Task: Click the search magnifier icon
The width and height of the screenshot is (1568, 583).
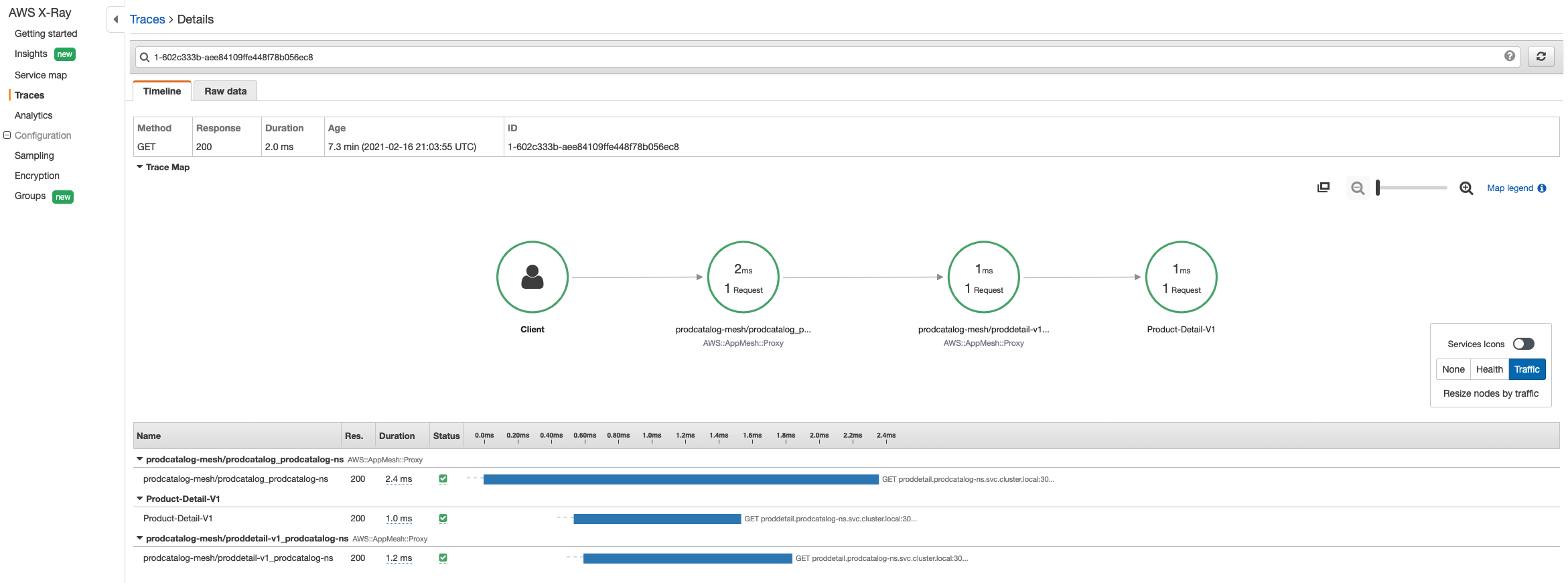Action: (144, 57)
